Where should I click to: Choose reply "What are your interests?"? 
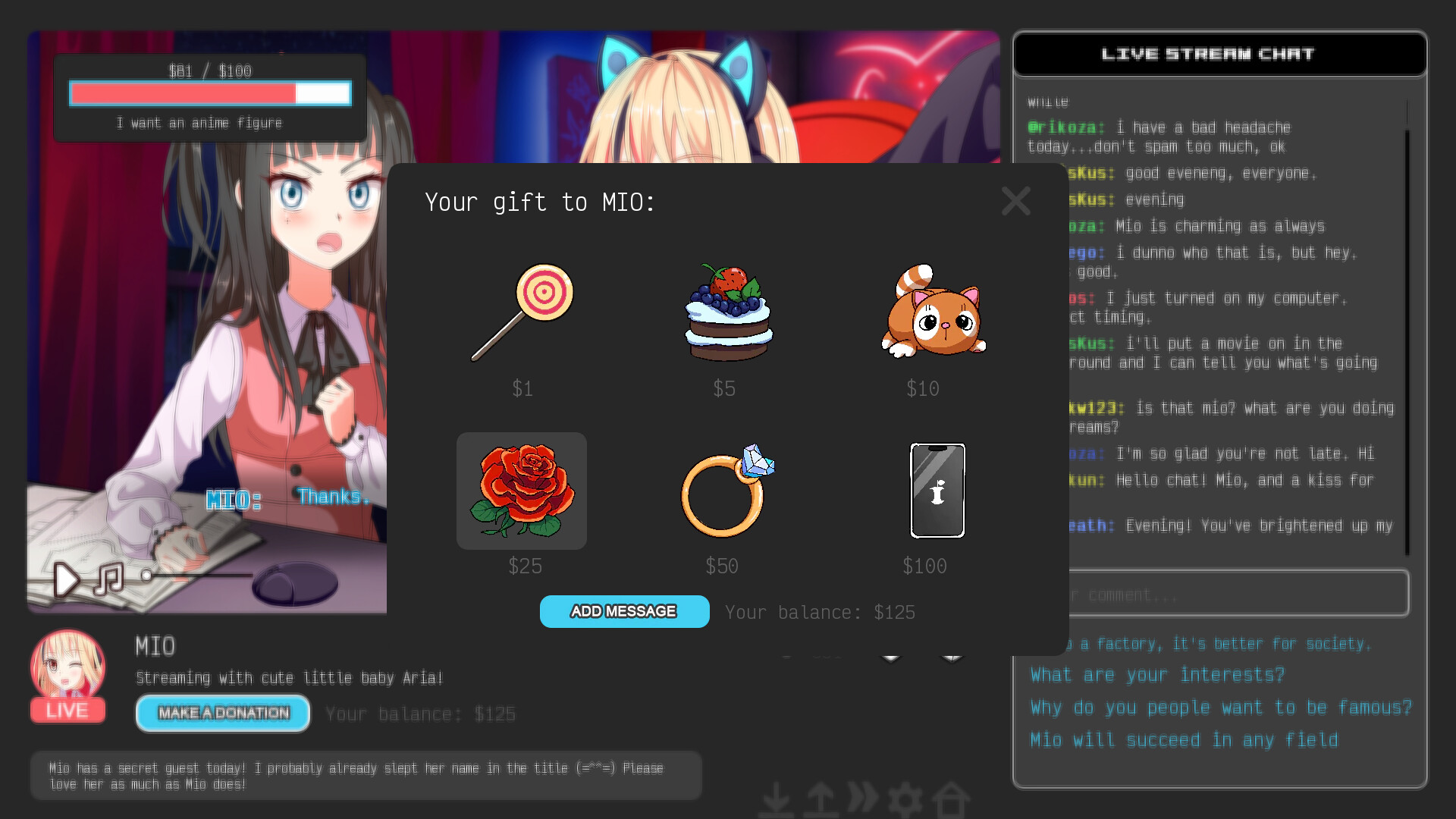[x=1157, y=675]
